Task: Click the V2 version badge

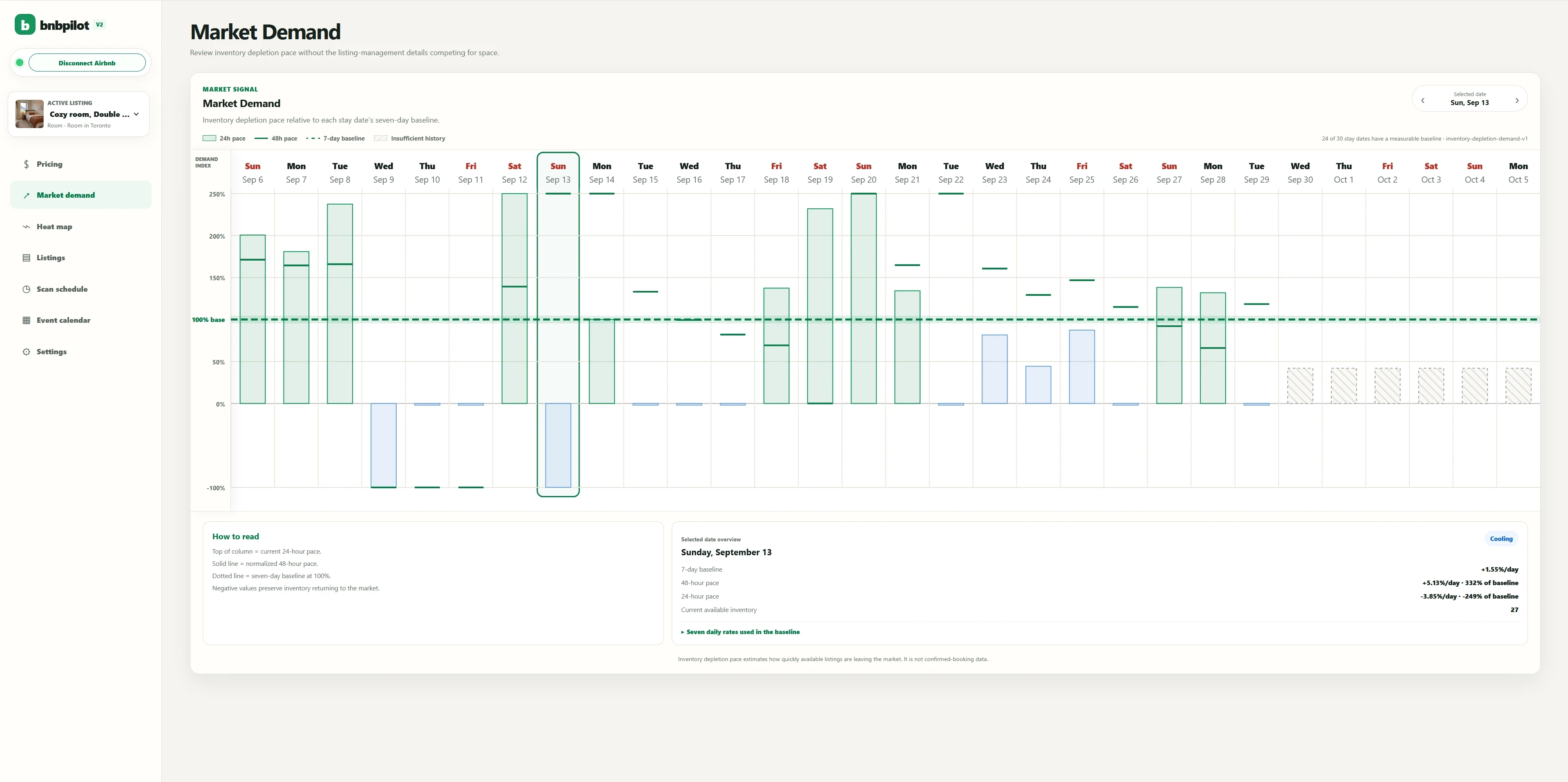Action: [99, 25]
